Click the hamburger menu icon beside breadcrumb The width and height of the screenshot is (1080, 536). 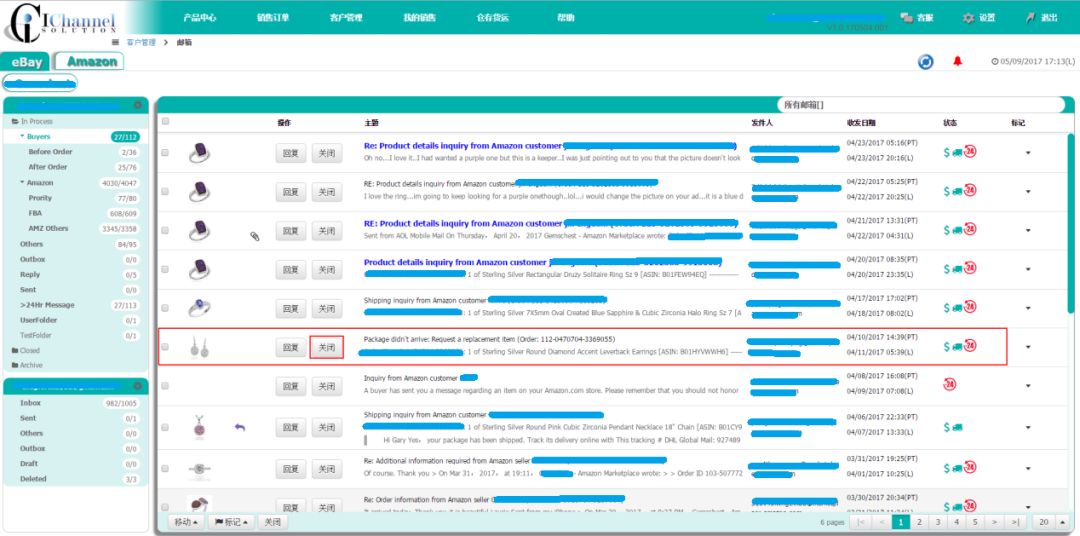click(115, 42)
